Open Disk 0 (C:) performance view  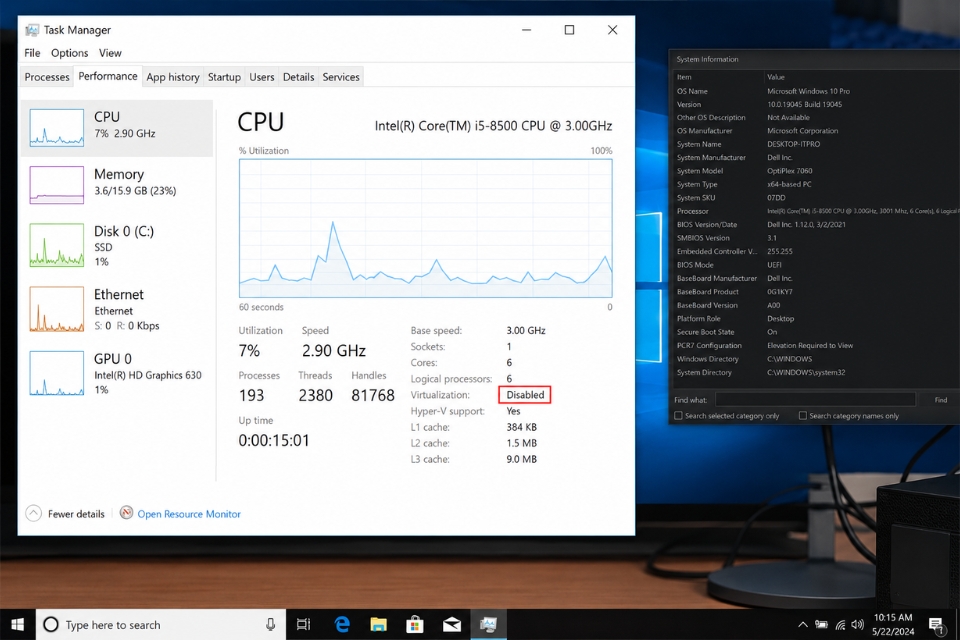tap(117, 245)
